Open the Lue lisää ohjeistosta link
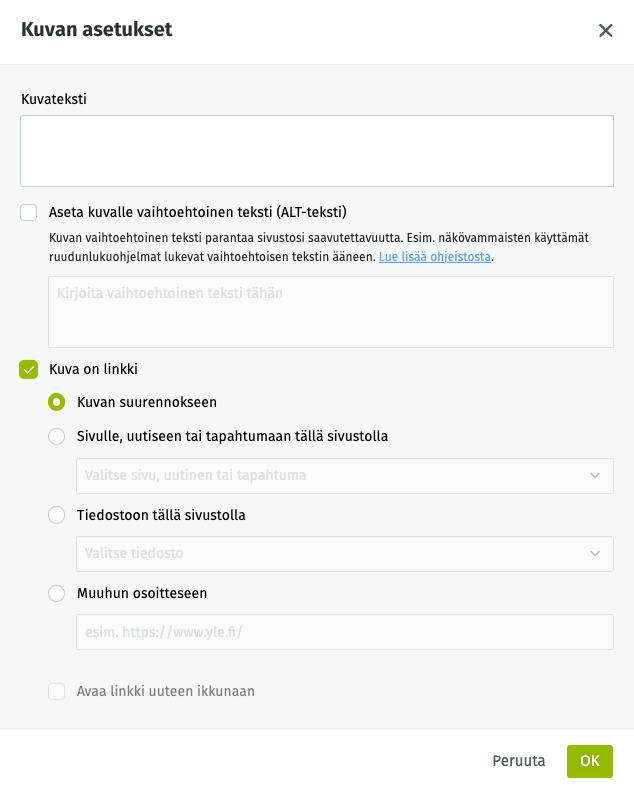634x787 pixels. click(435, 256)
